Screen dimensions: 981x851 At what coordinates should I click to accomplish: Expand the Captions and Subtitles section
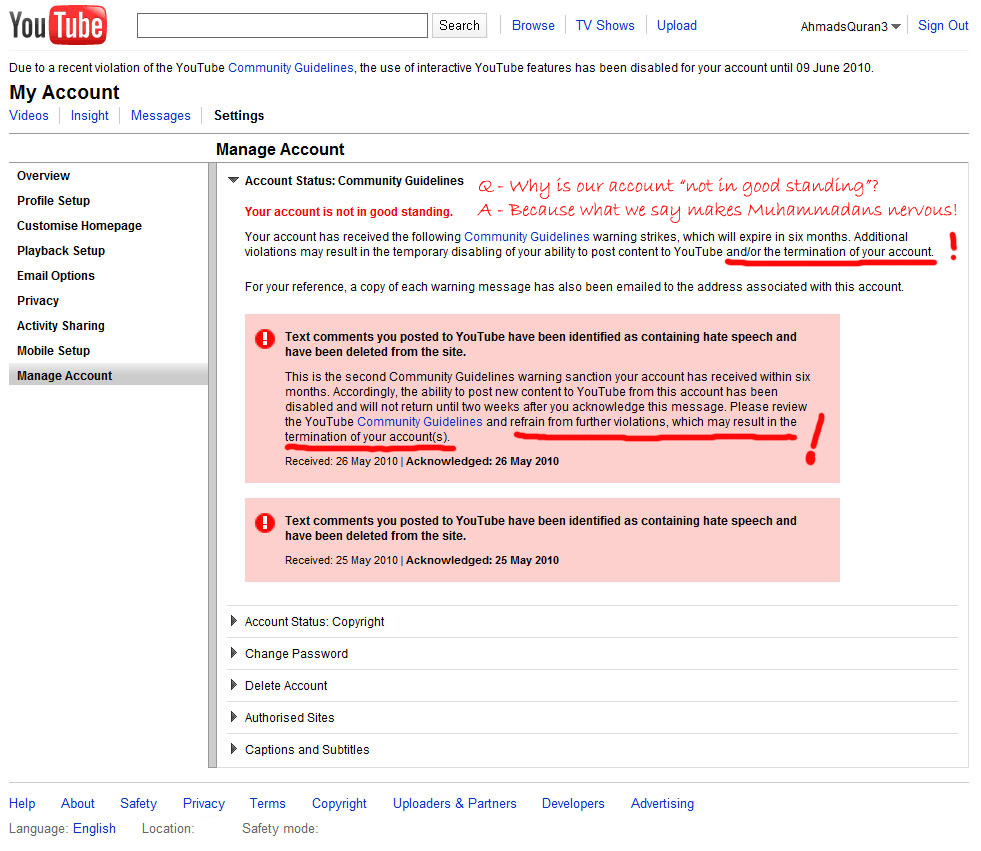(233, 748)
